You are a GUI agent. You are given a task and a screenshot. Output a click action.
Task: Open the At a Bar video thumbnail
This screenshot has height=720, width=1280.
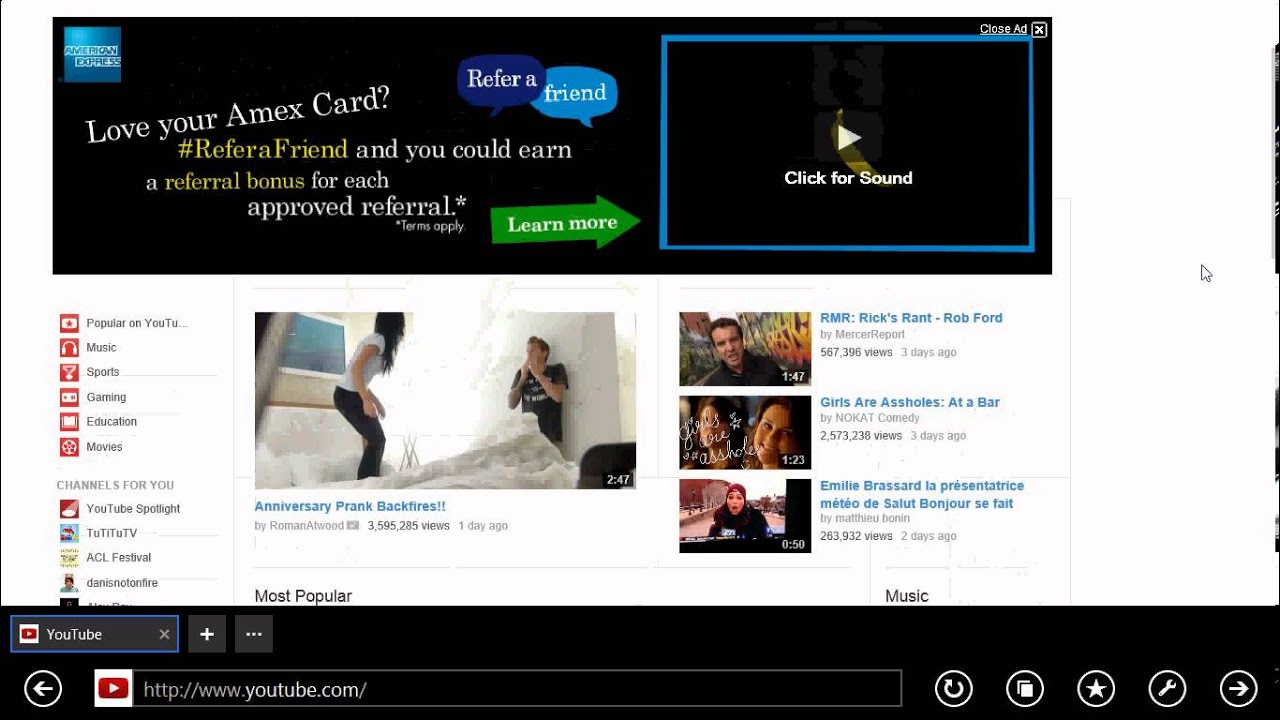tap(745, 432)
